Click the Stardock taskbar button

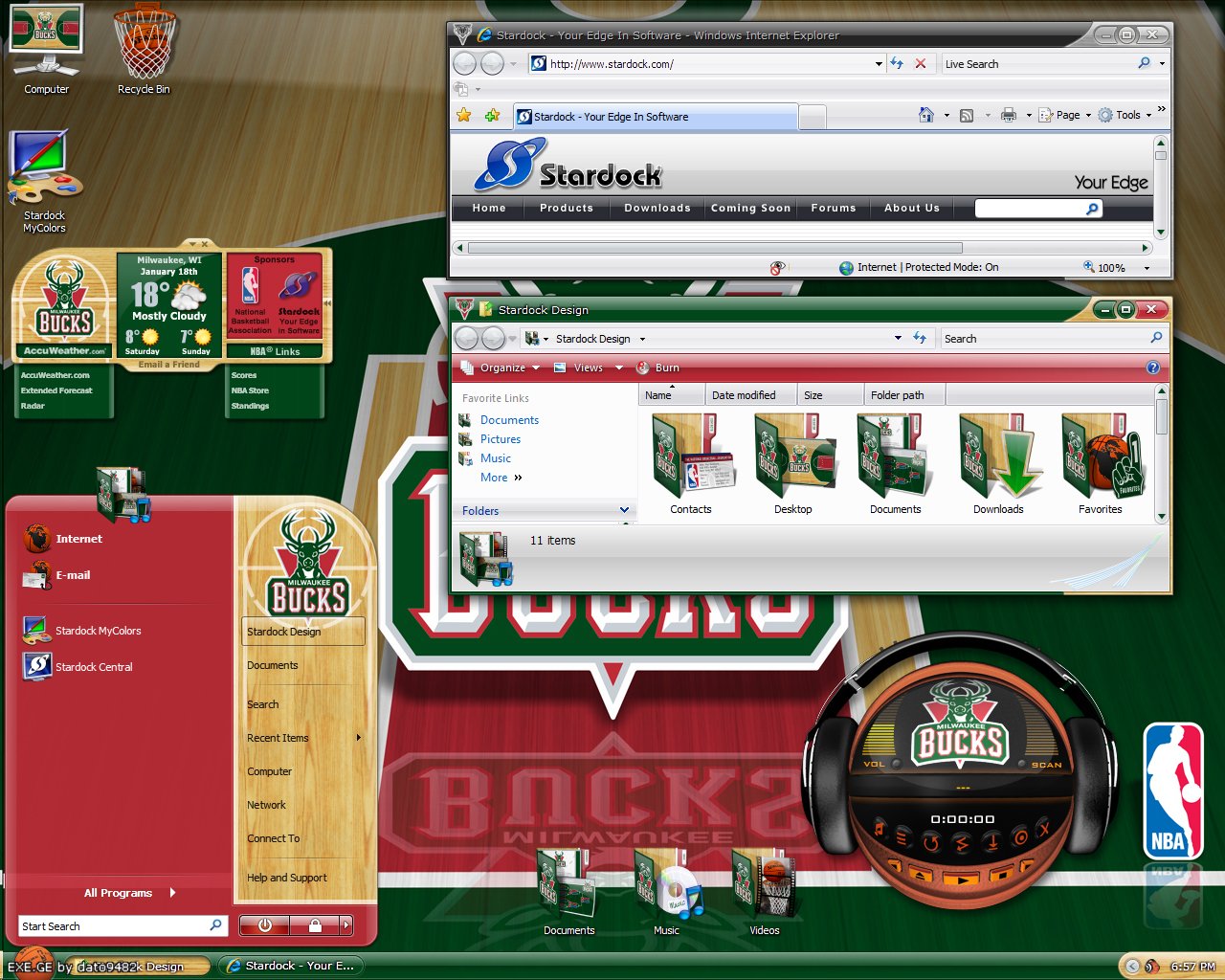click(x=292, y=966)
